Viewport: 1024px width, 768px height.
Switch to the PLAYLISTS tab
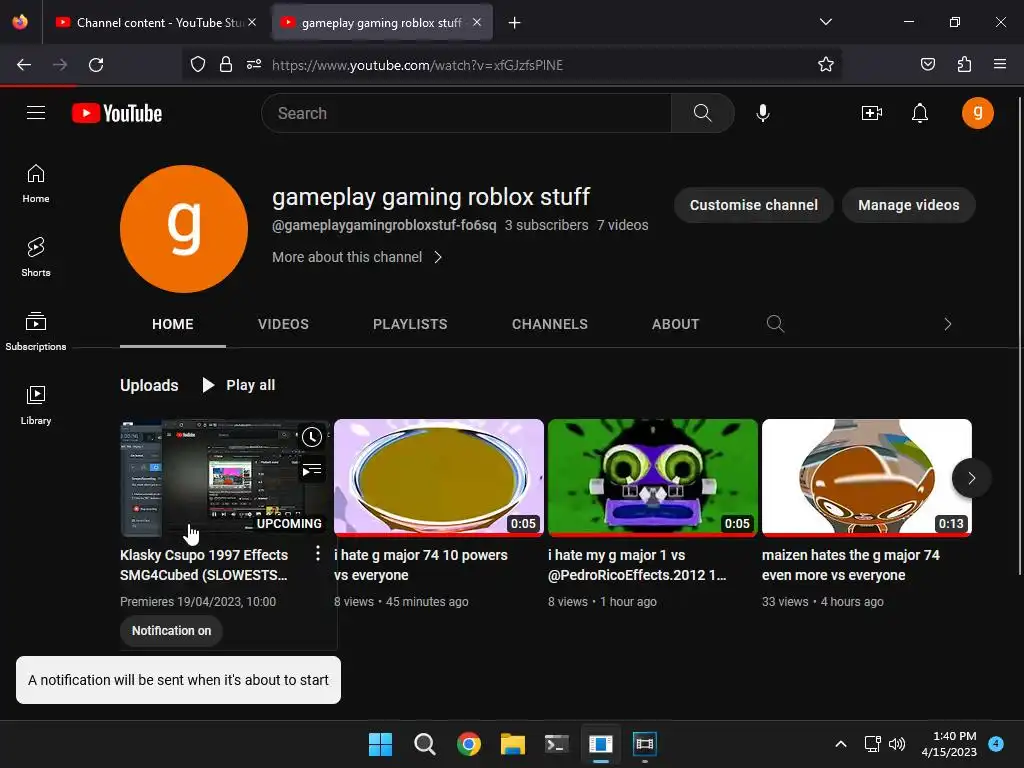(410, 324)
